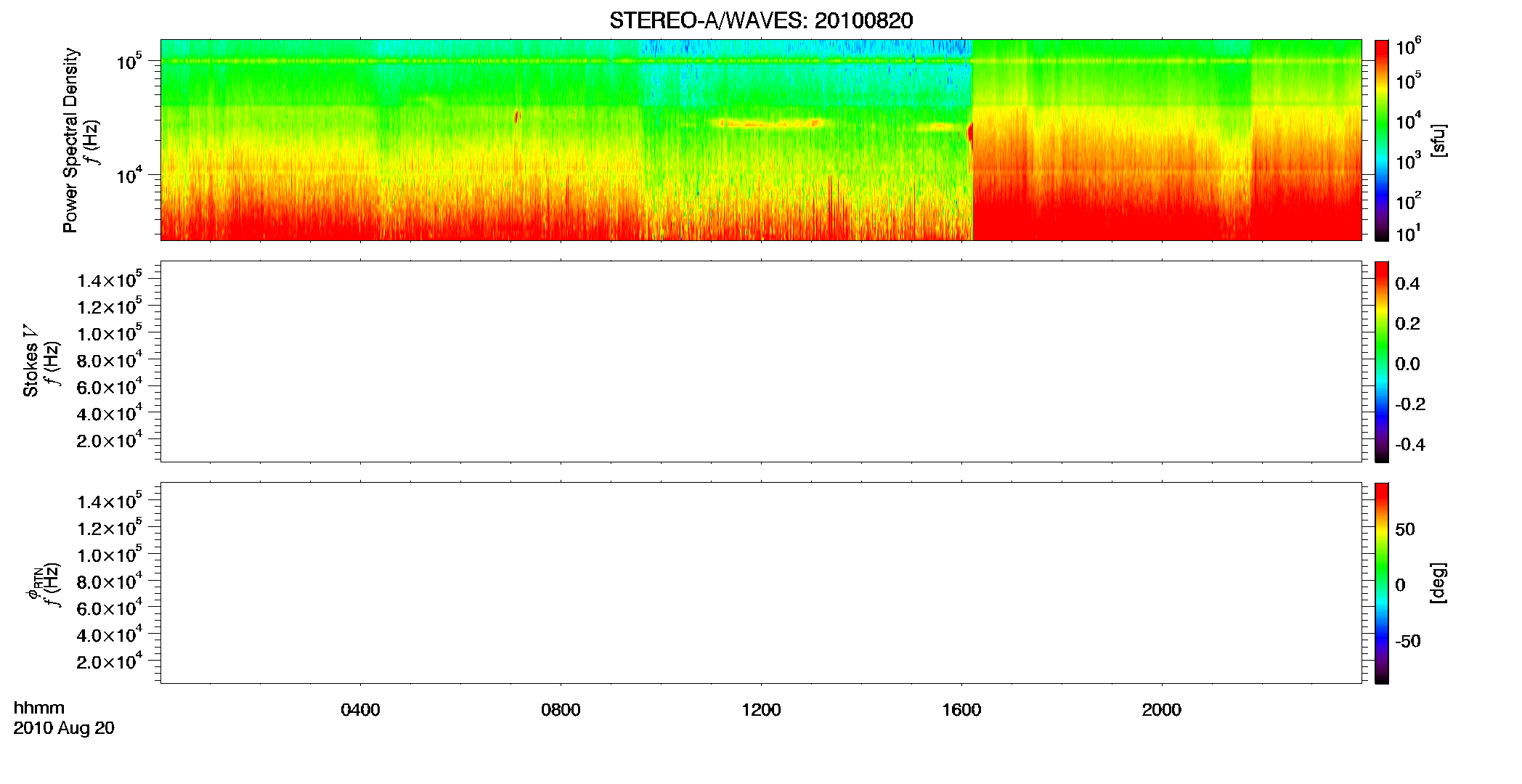Click the 0800 time axis label

pos(561,710)
